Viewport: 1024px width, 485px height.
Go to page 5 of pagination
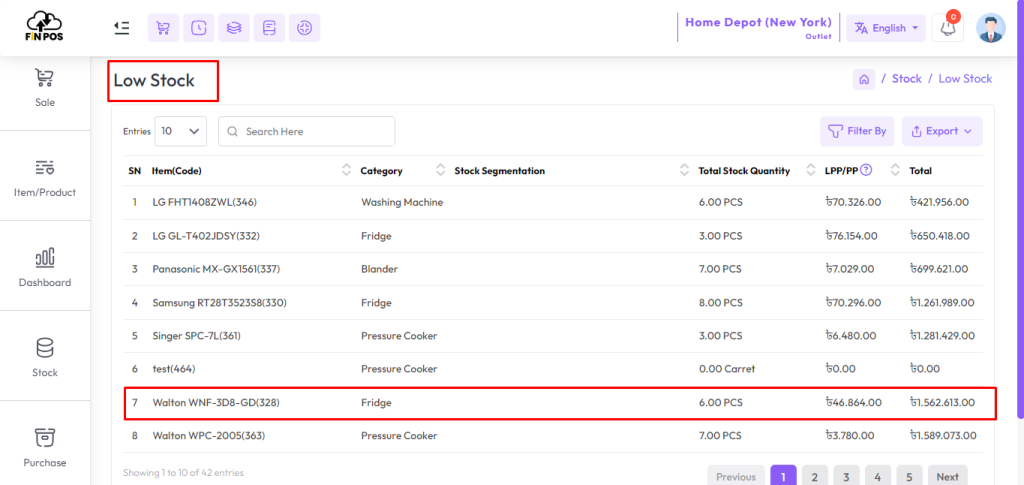(x=908, y=476)
